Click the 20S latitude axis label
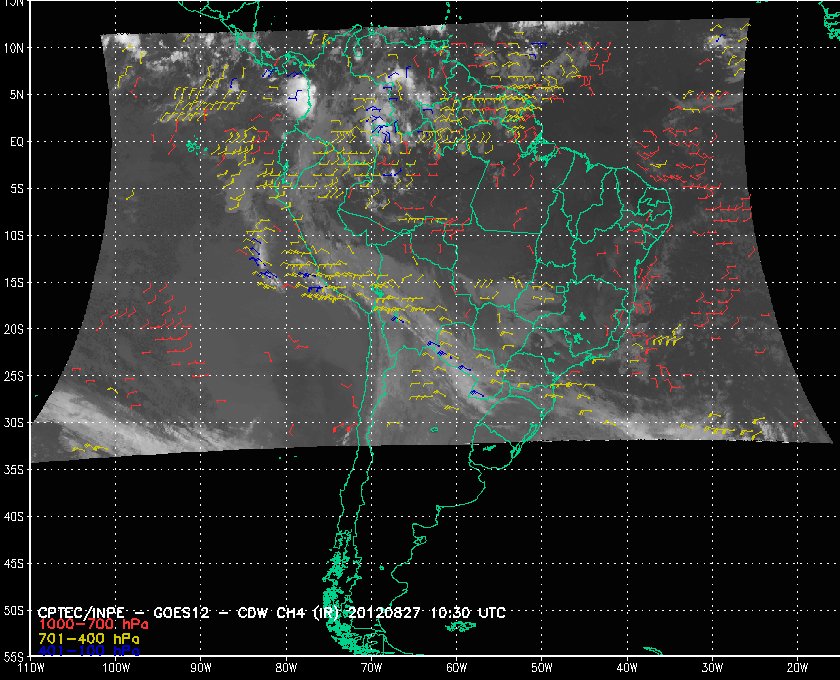 (x=16, y=329)
